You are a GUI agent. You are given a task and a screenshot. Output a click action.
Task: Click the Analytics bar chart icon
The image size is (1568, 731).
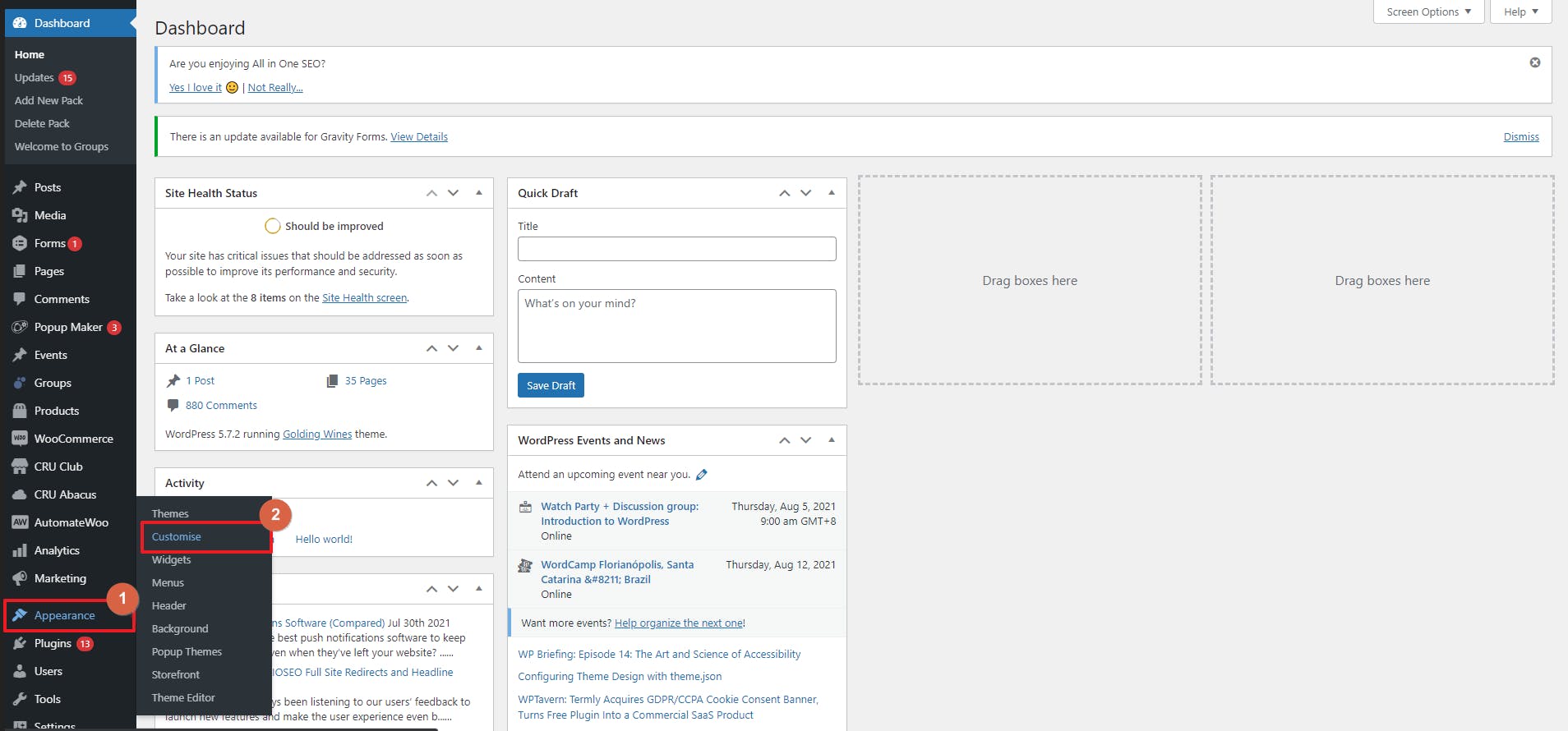coord(20,550)
